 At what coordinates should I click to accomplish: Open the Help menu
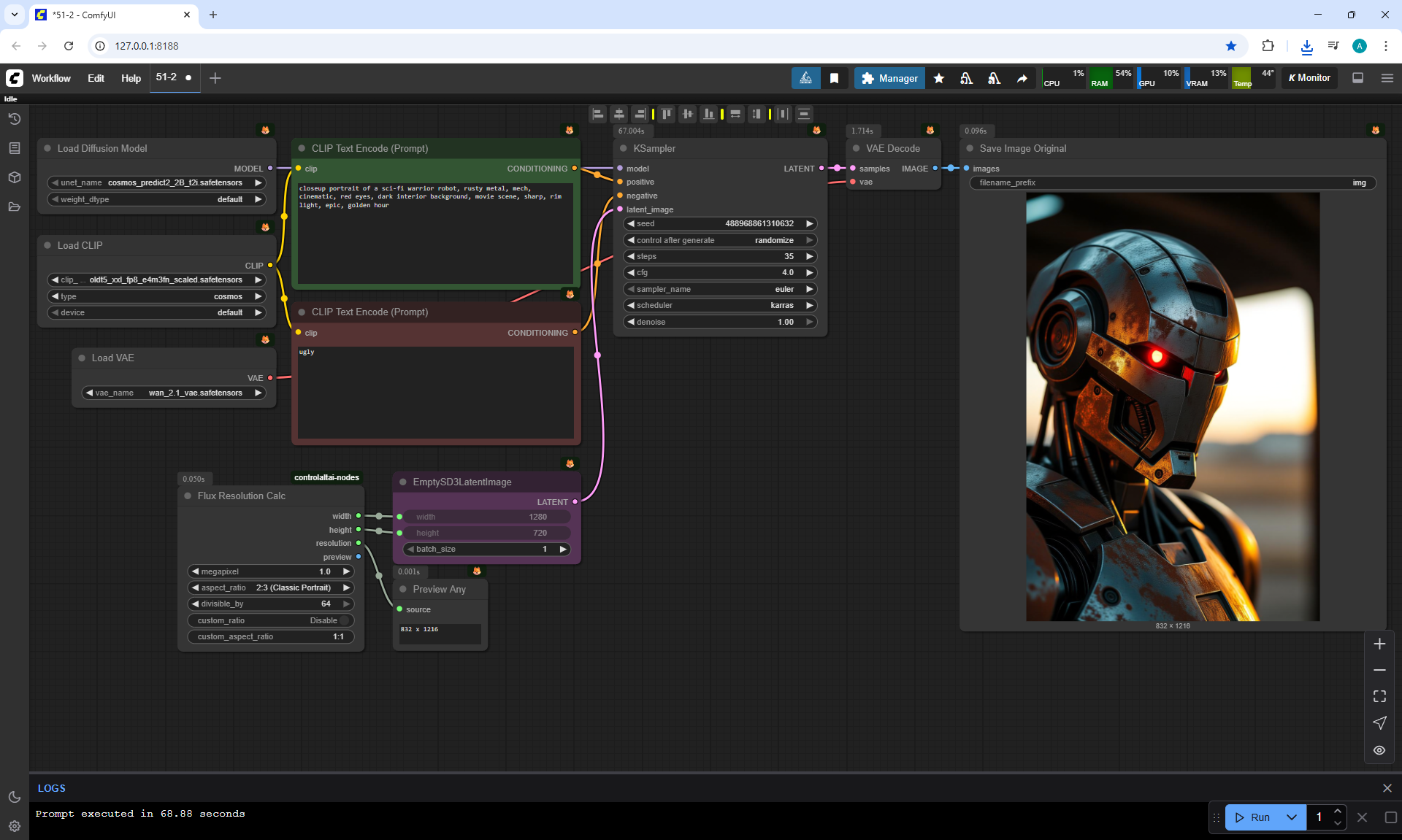coord(131,78)
